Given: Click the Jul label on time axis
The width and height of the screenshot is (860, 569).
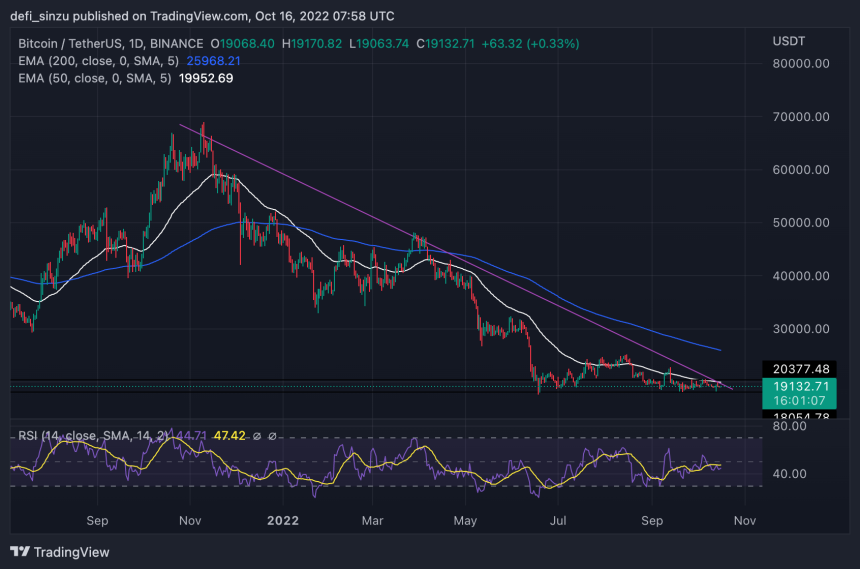Looking at the screenshot, I should (x=559, y=521).
